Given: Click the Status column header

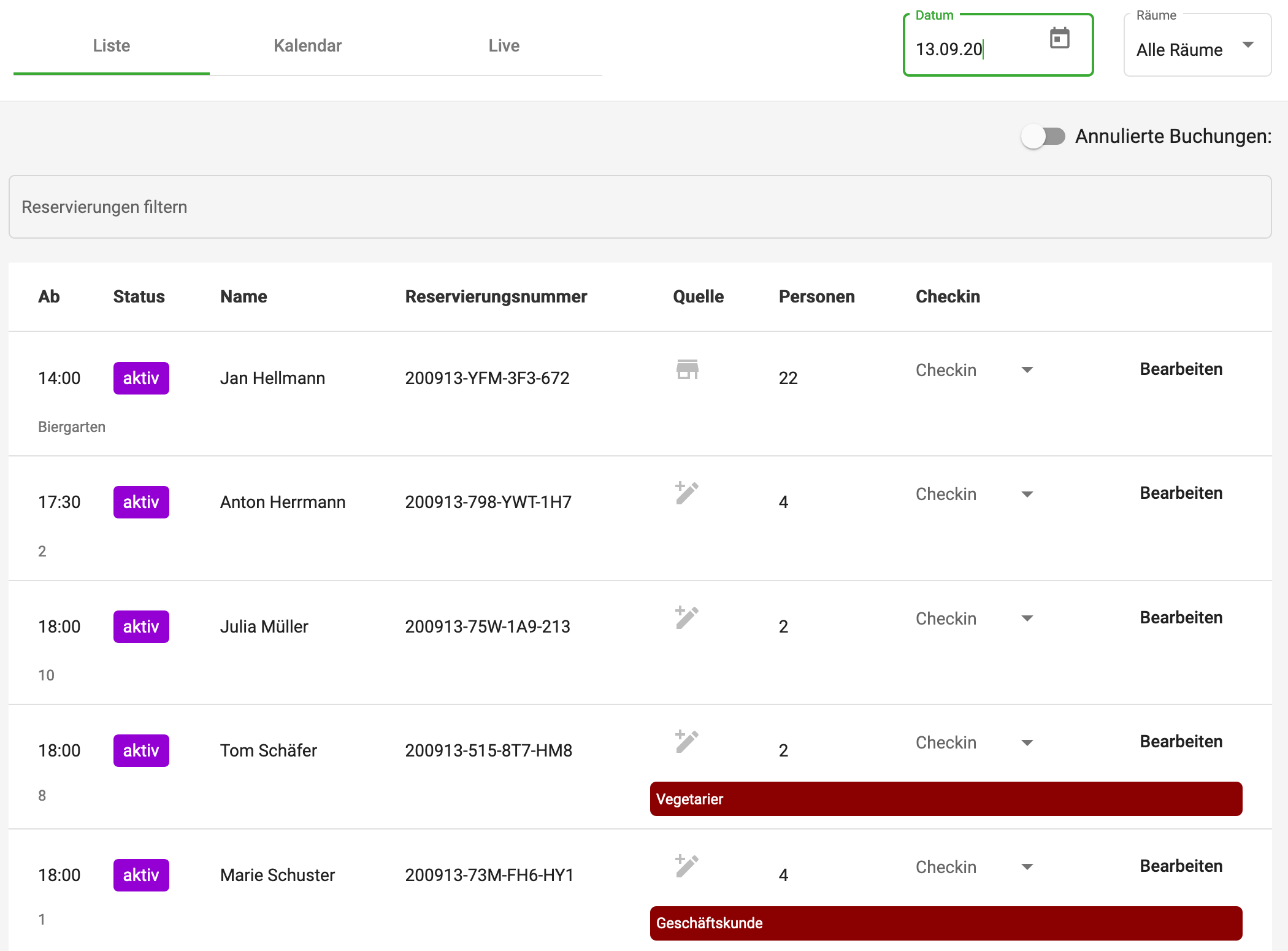Looking at the screenshot, I should click(x=139, y=296).
